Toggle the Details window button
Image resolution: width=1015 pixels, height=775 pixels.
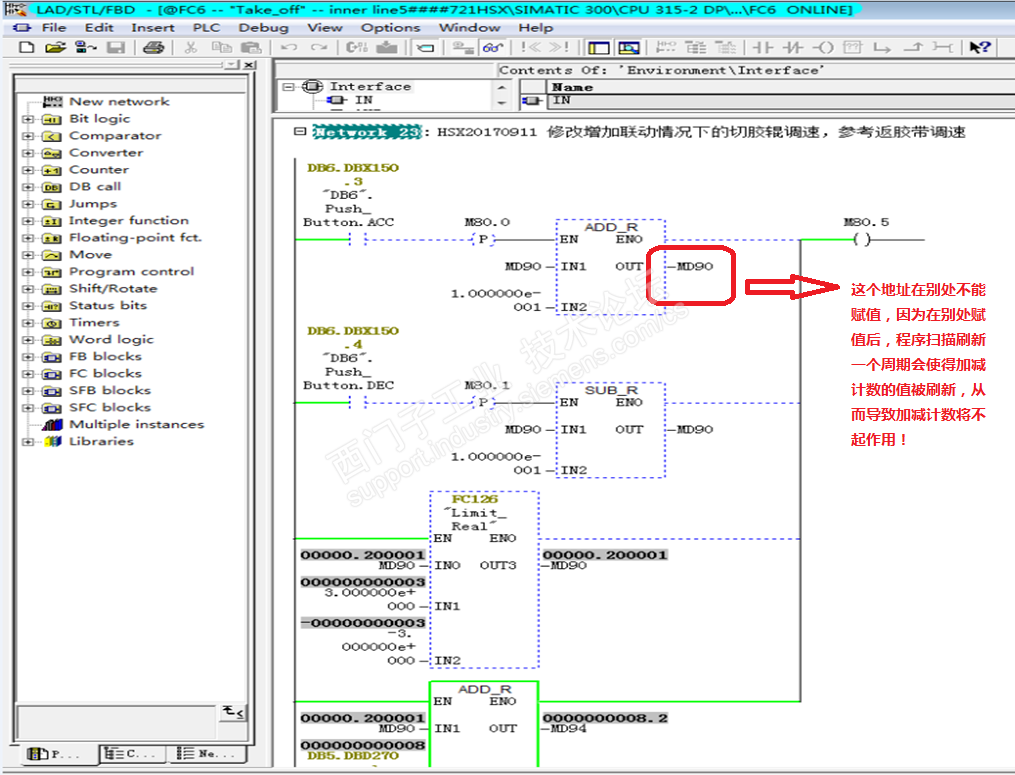(629, 47)
